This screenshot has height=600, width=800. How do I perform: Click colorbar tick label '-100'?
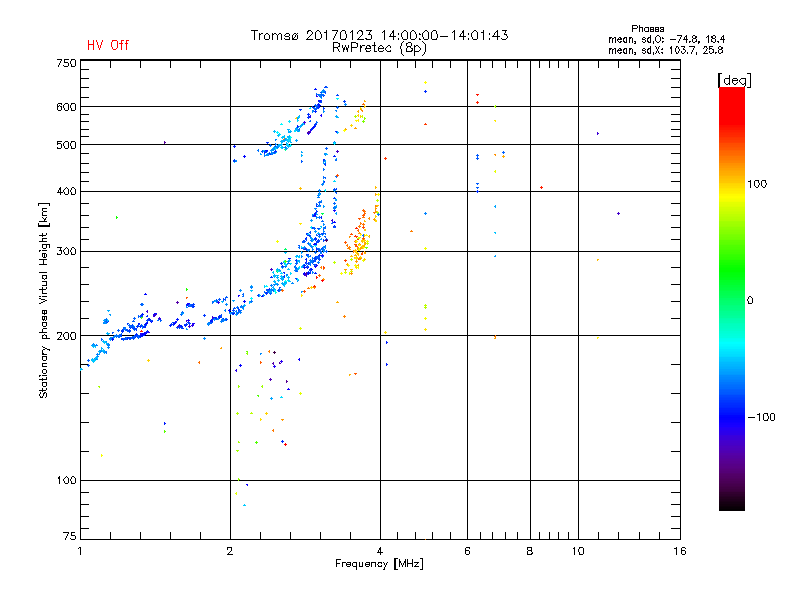pyautogui.click(x=761, y=417)
